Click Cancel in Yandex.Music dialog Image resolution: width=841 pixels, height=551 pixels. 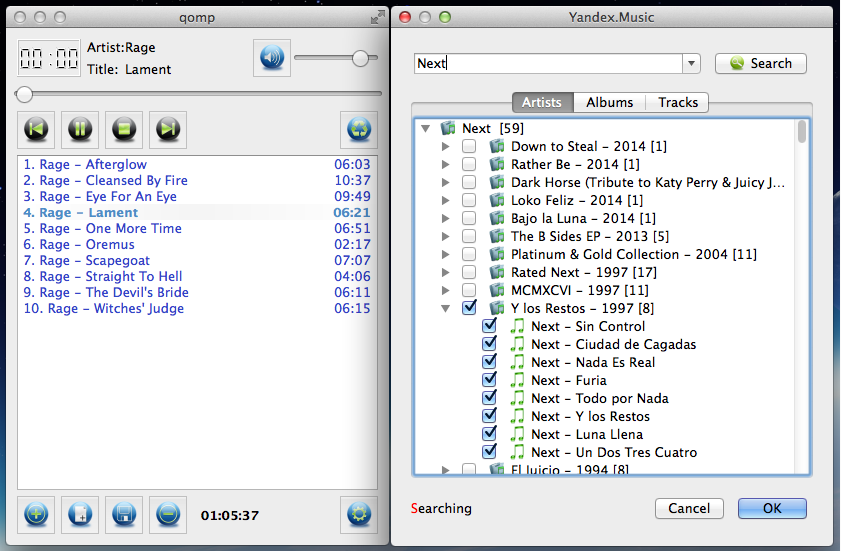click(x=689, y=508)
